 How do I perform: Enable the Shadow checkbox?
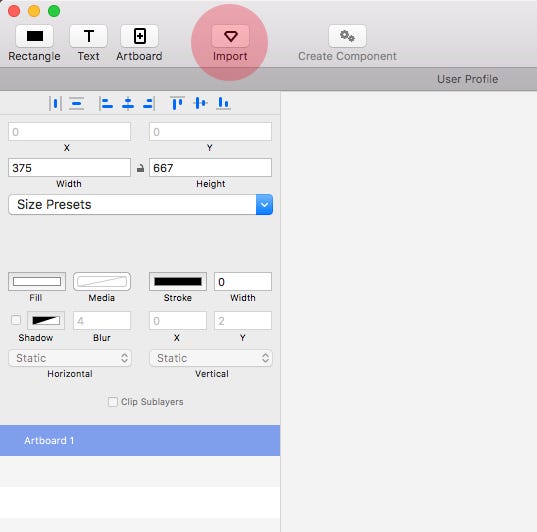[x=16, y=320]
